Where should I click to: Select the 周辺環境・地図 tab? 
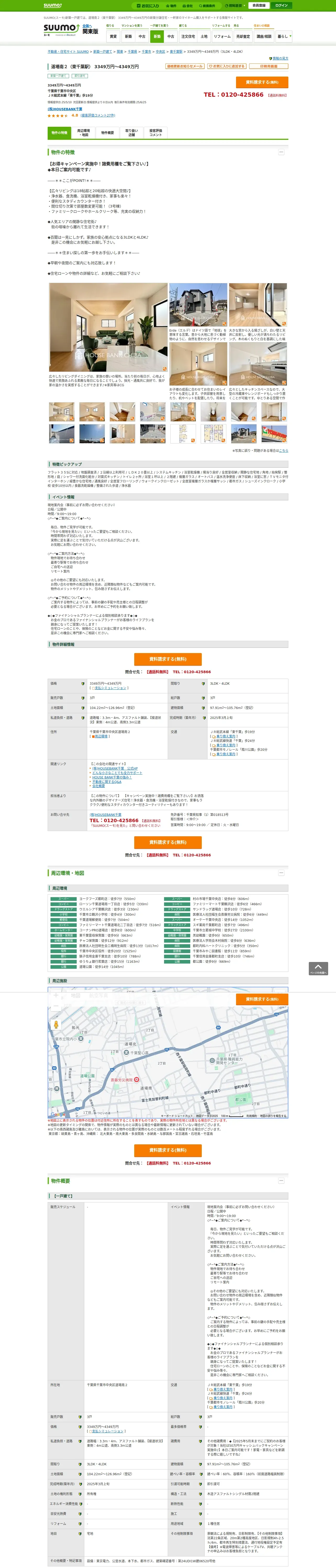(83, 133)
